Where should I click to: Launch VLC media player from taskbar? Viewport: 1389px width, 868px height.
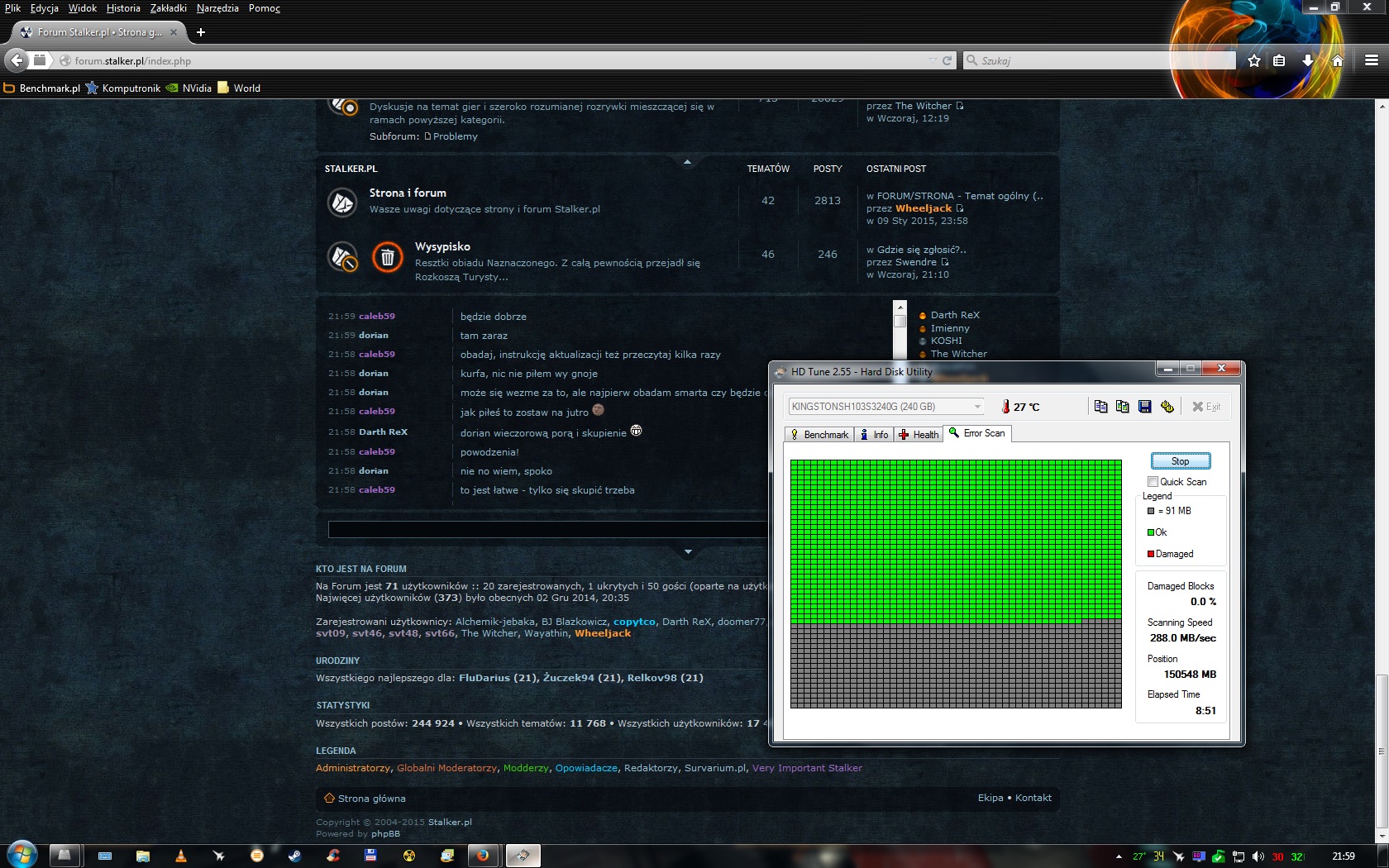181,856
